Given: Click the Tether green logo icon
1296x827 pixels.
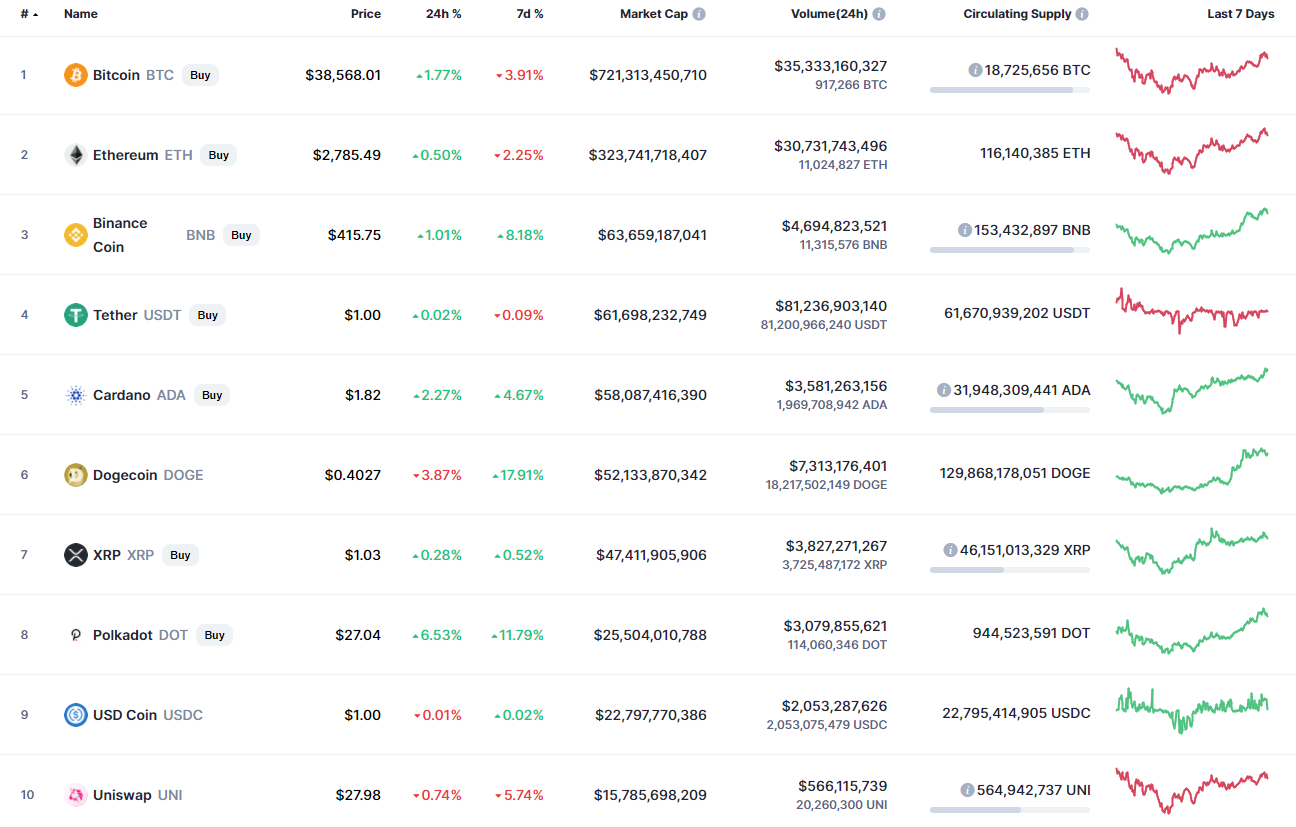Looking at the screenshot, I should pos(76,315).
